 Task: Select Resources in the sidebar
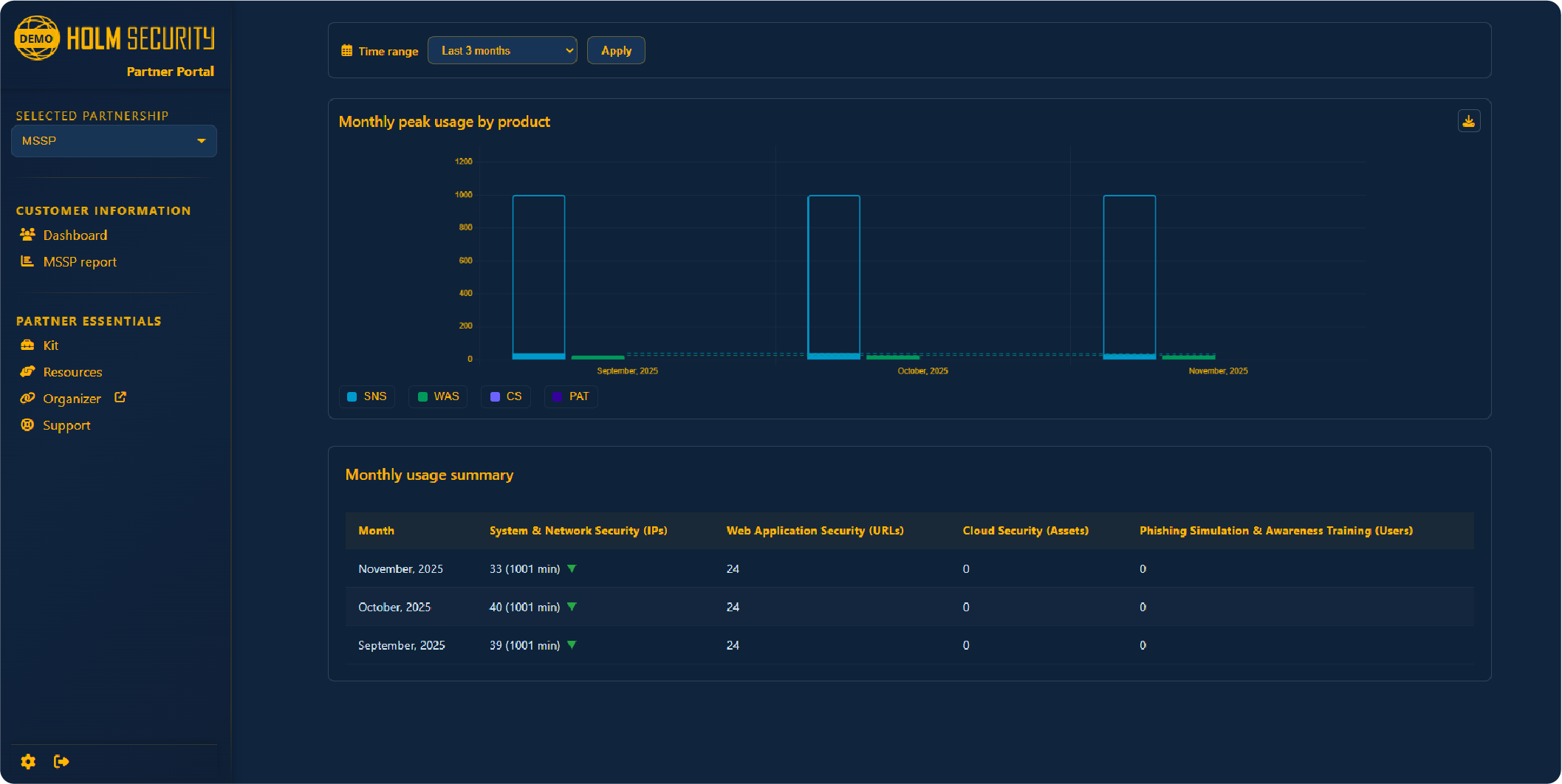pyautogui.click(x=72, y=371)
